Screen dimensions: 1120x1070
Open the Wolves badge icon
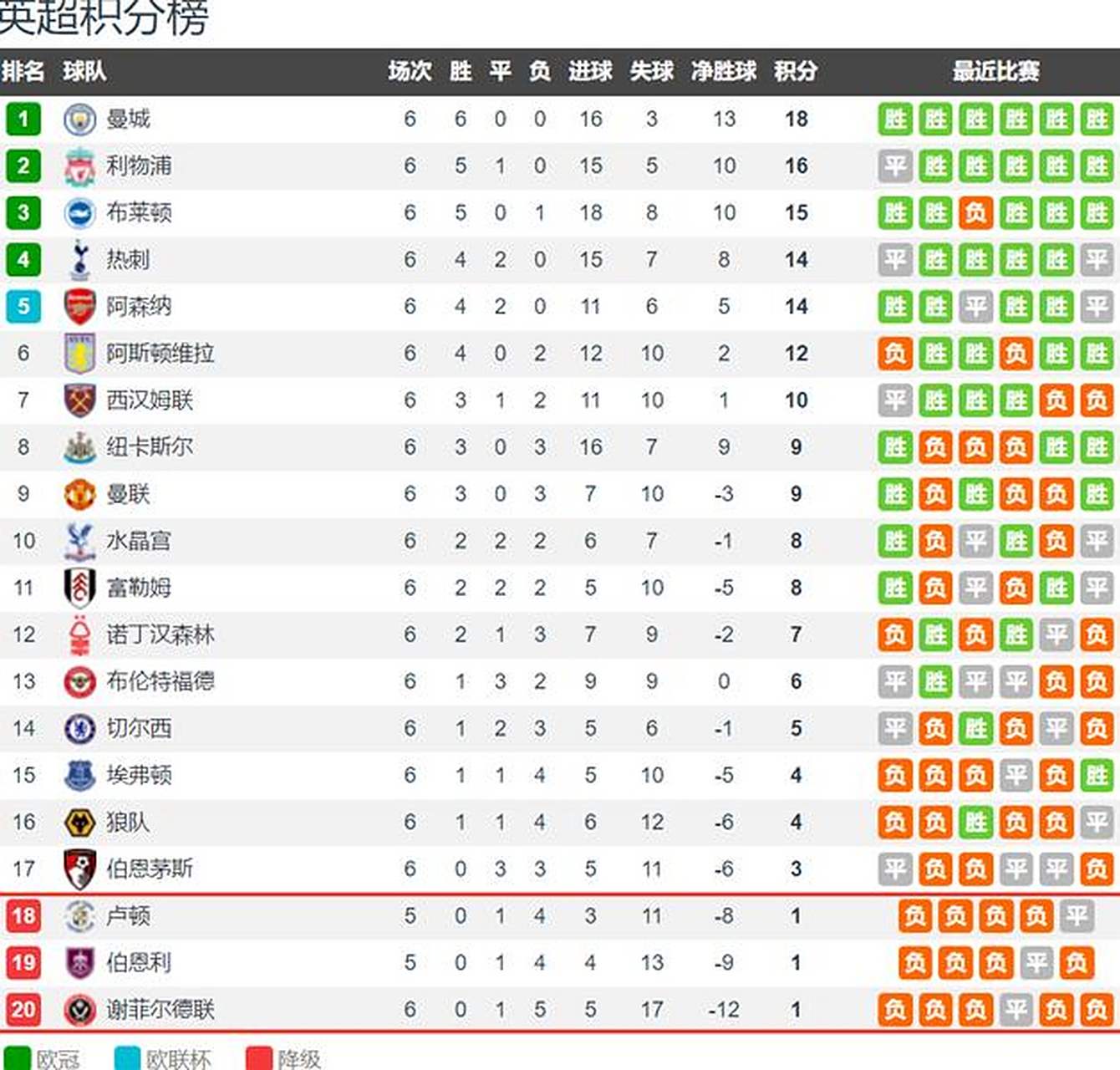coord(79,823)
